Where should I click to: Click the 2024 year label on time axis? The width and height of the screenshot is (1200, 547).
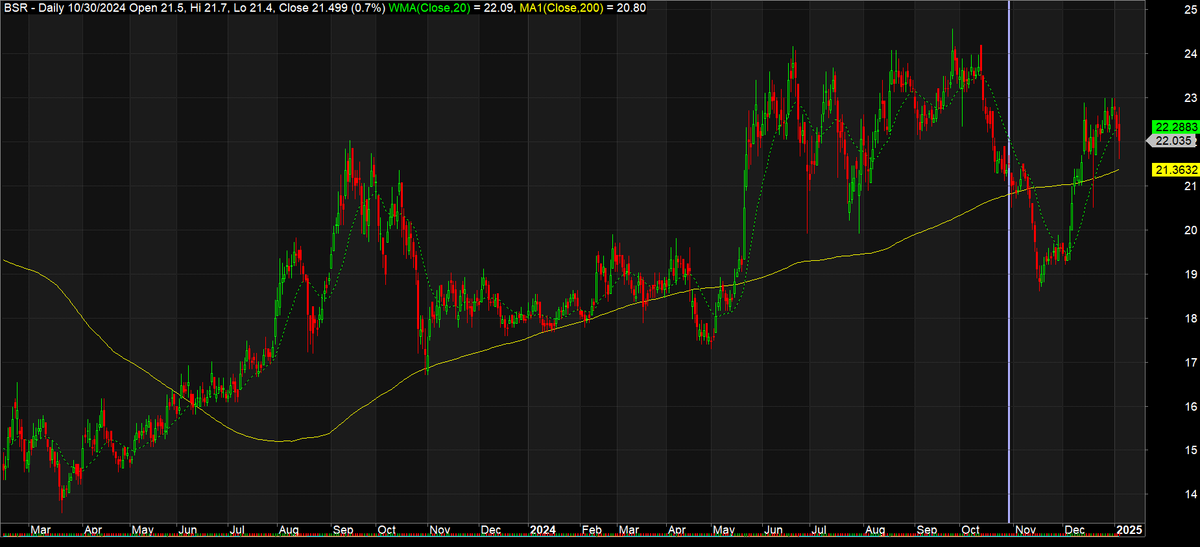pyautogui.click(x=542, y=528)
